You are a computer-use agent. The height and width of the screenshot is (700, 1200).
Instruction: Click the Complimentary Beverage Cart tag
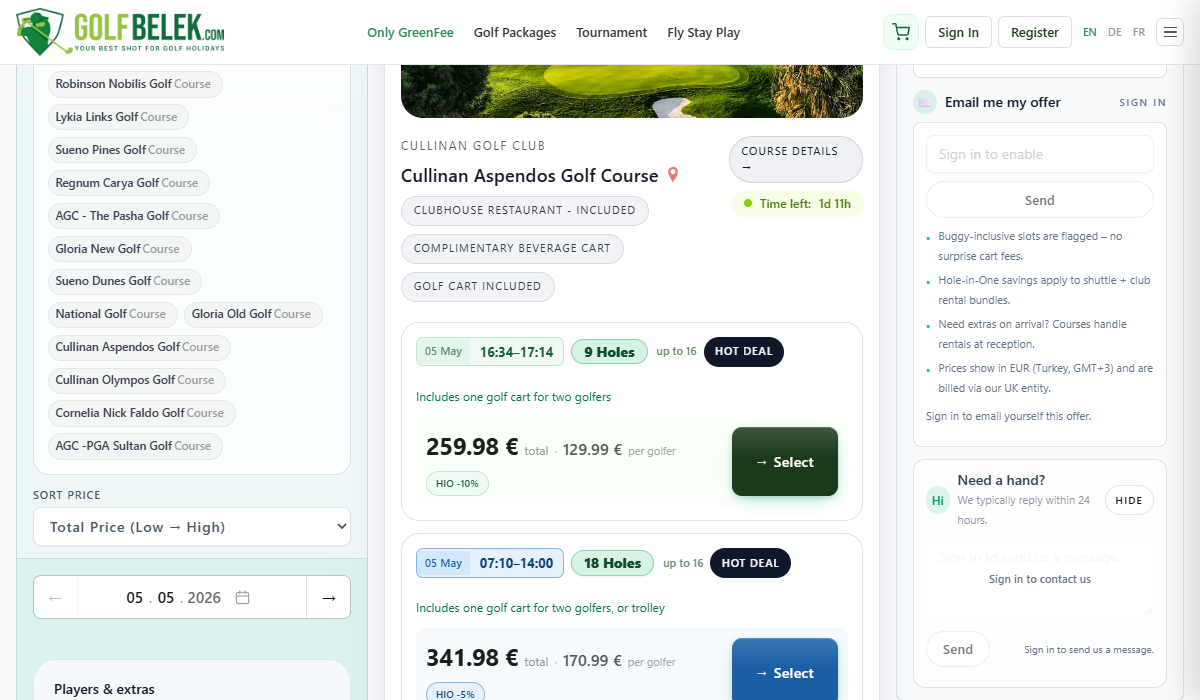click(512, 248)
